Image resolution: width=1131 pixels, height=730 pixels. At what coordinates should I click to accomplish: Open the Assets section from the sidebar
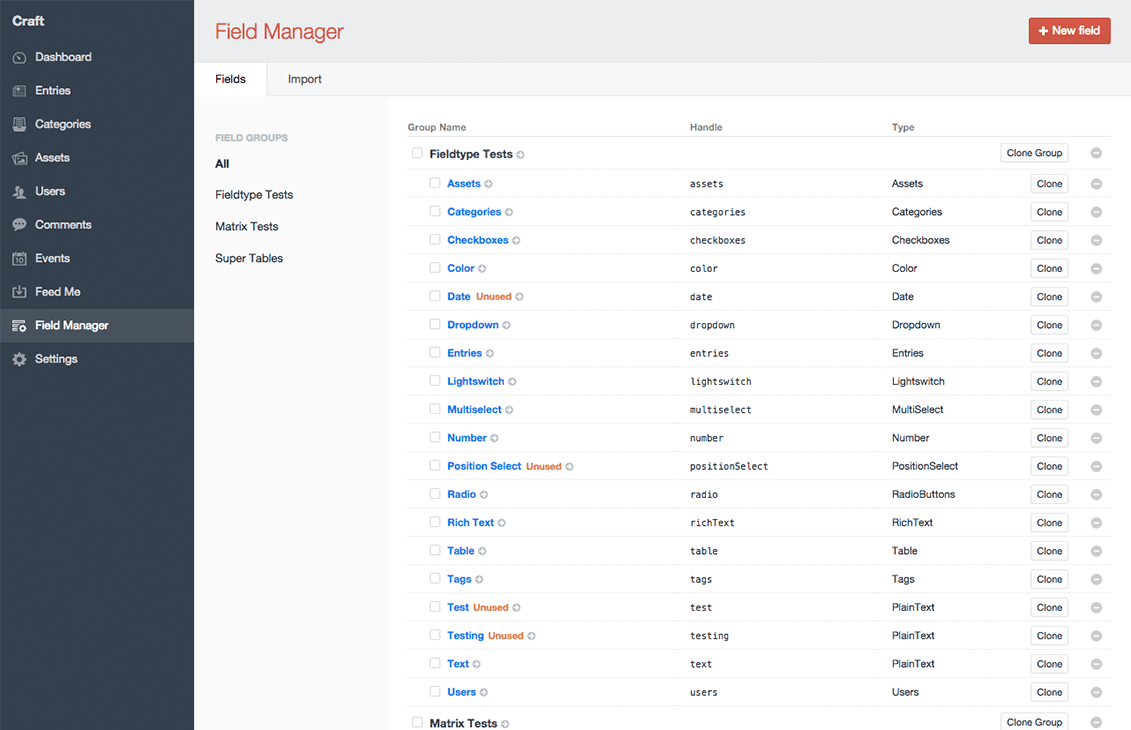click(x=18, y=157)
